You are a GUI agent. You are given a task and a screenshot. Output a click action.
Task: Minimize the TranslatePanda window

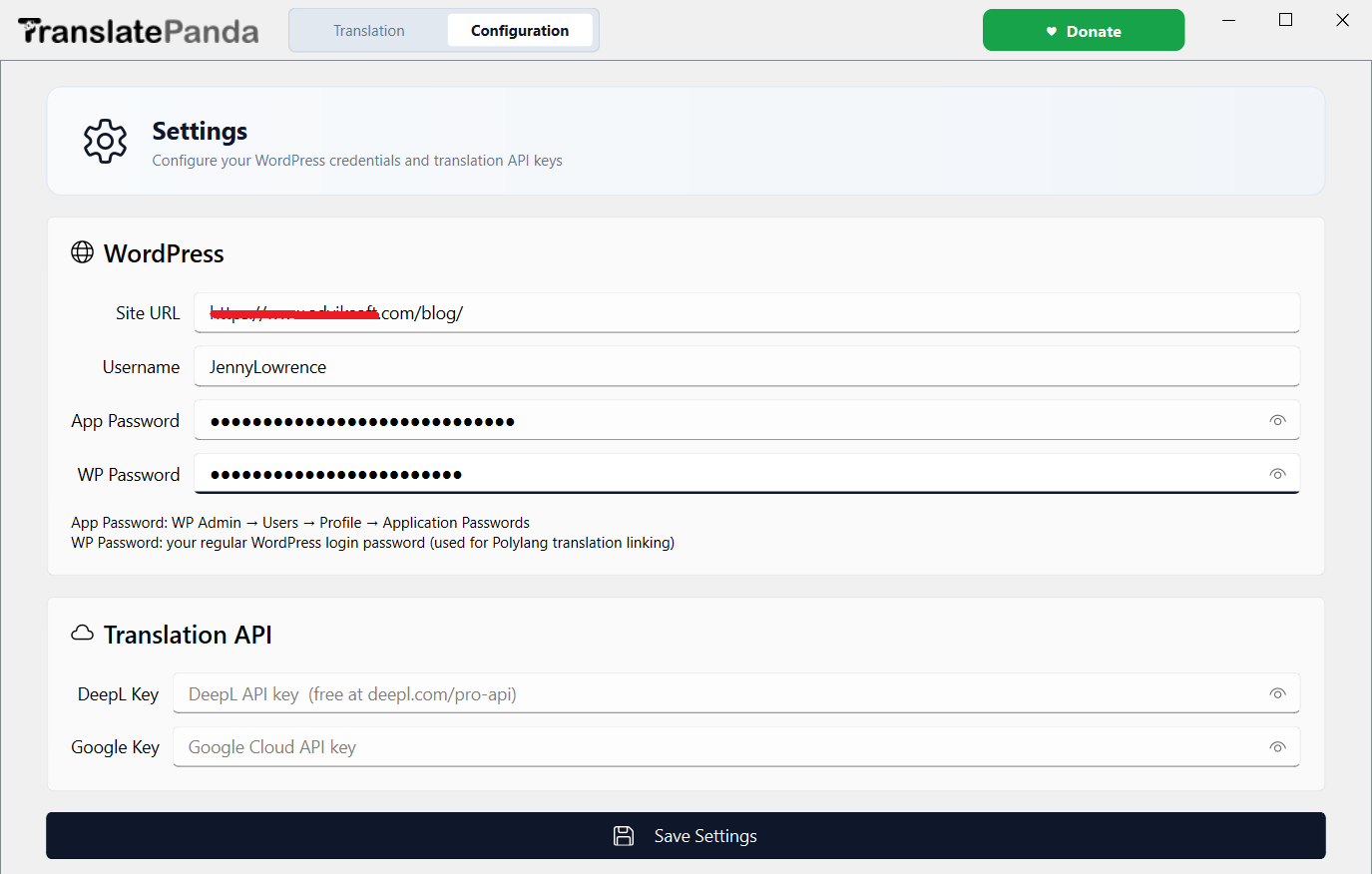tap(1229, 20)
